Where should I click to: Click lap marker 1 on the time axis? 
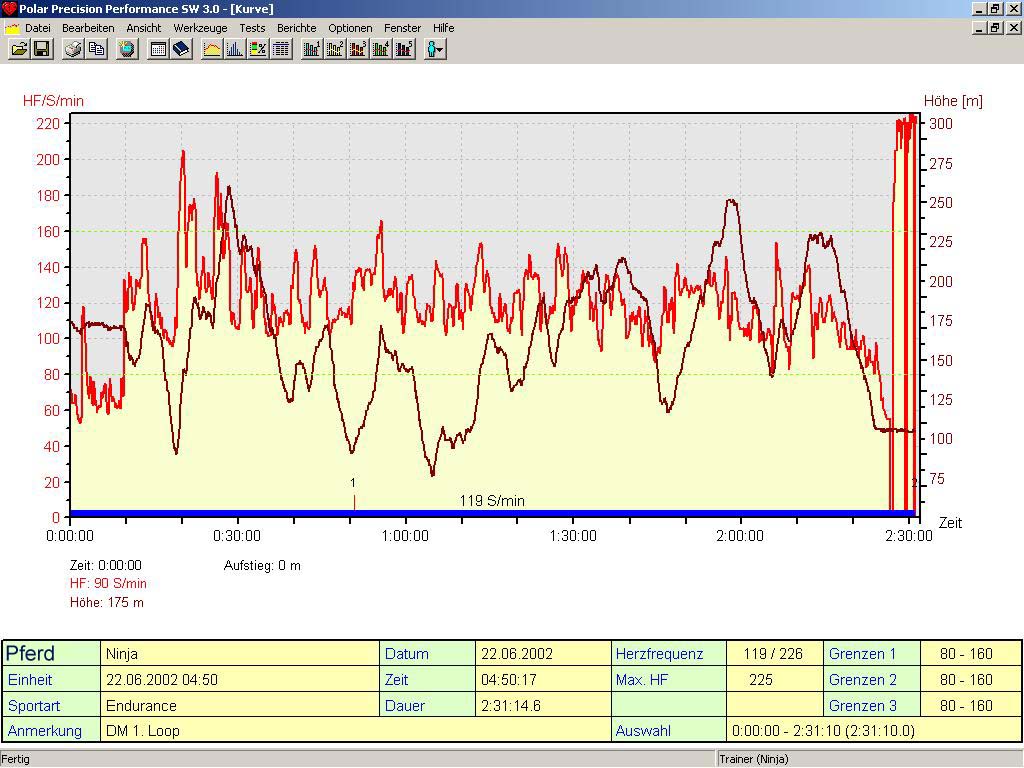pyautogui.click(x=353, y=494)
